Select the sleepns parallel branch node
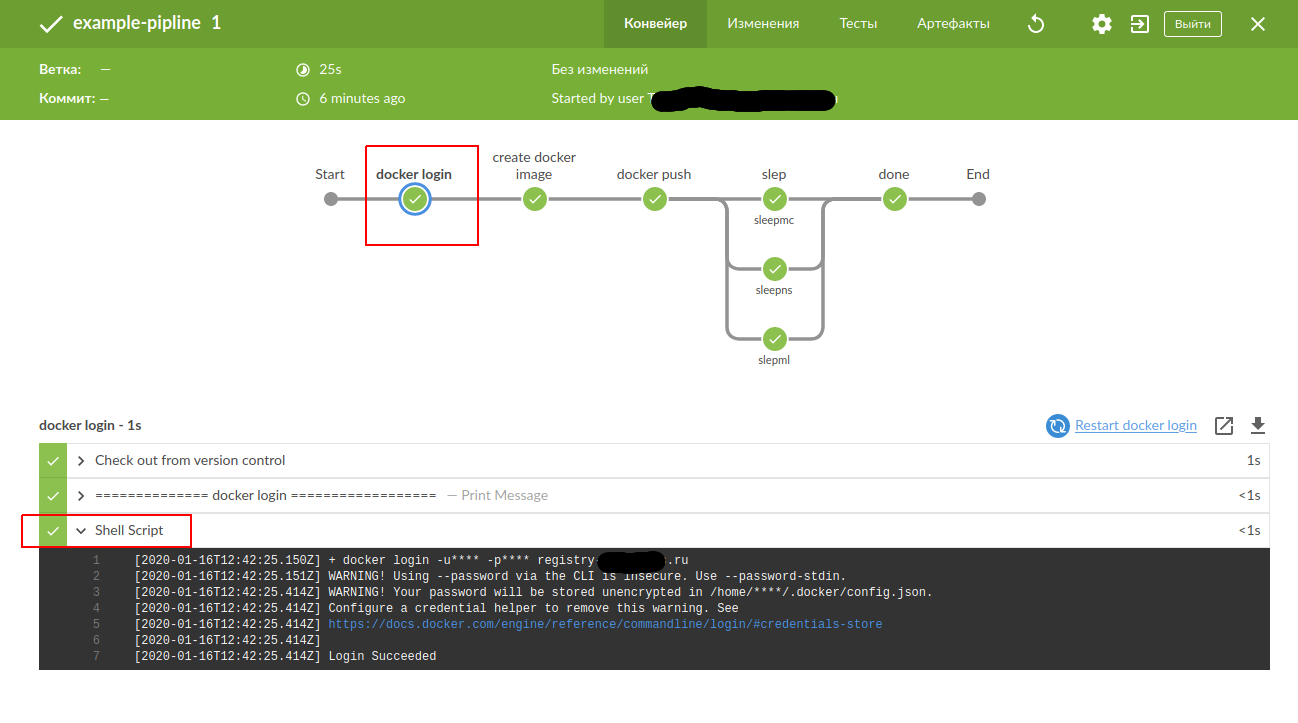Image resolution: width=1298 pixels, height=723 pixels. 774,269
